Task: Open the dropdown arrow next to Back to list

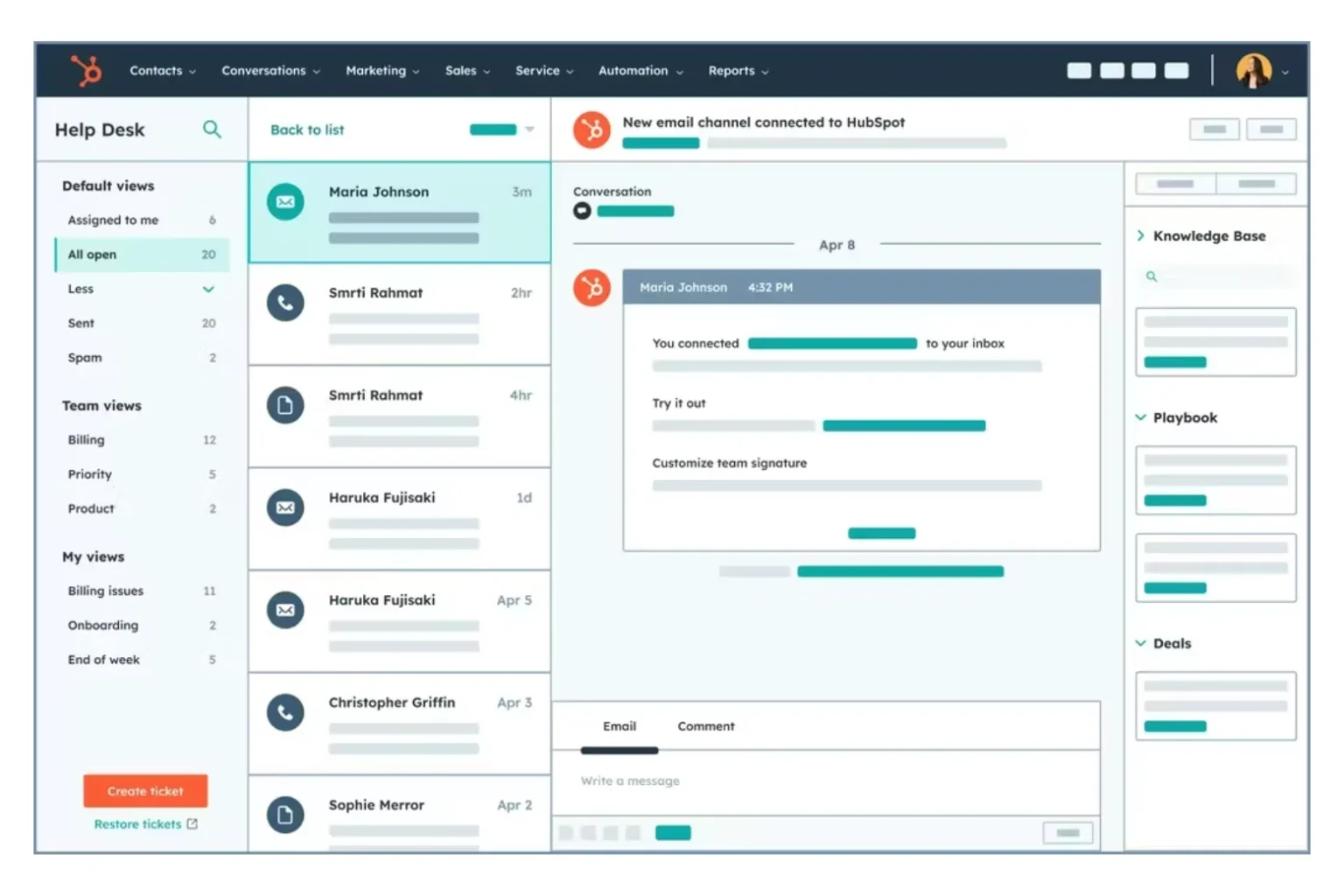Action: click(529, 129)
